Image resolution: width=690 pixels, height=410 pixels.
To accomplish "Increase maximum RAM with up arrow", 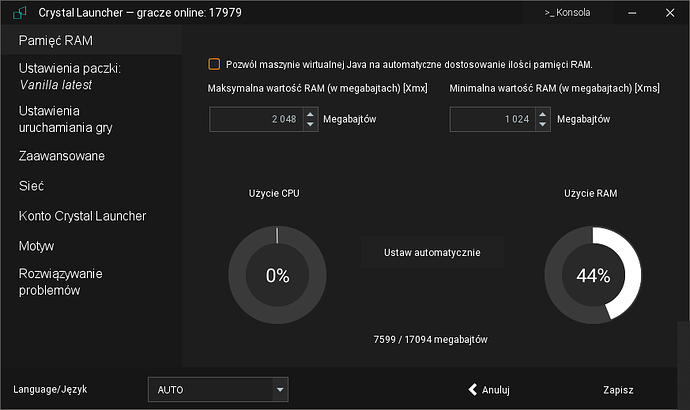I will click(304, 114).
